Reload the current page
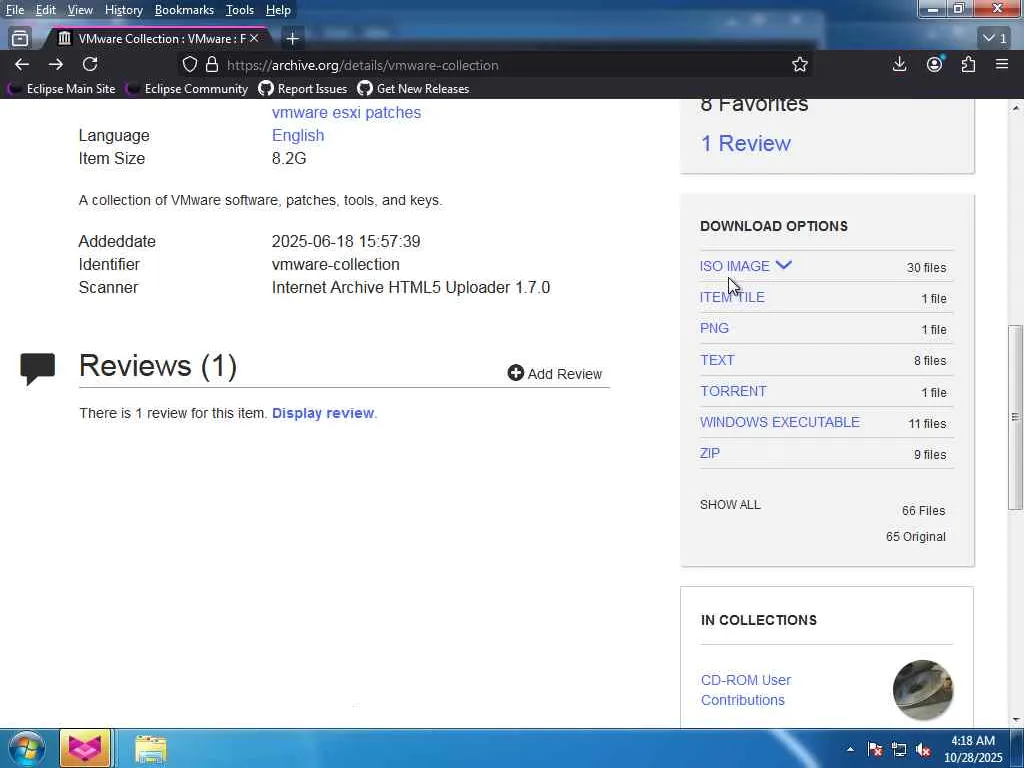Image resolution: width=1024 pixels, height=768 pixels. pyautogui.click(x=90, y=64)
